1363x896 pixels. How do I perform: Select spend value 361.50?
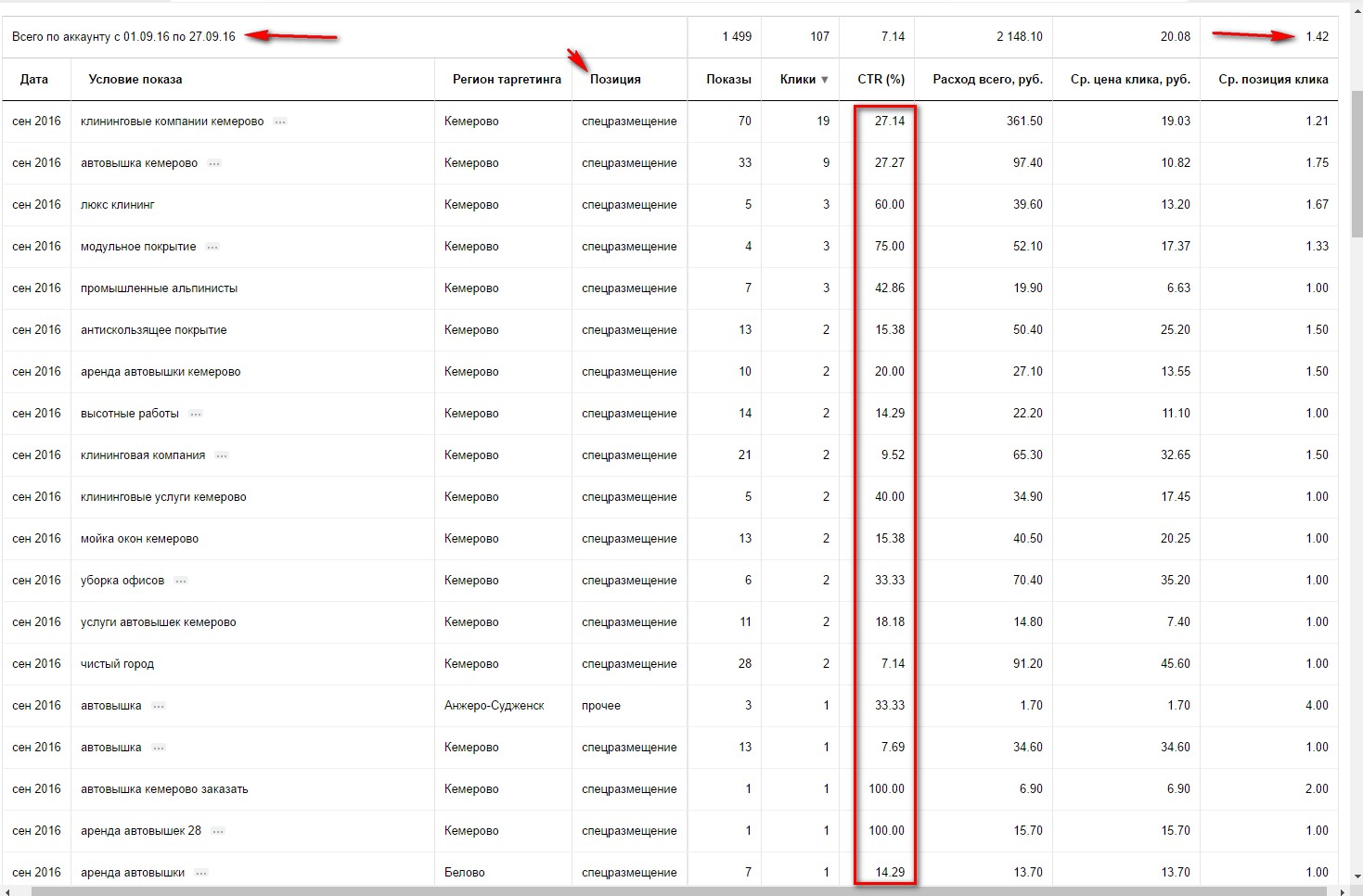(1024, 121)
